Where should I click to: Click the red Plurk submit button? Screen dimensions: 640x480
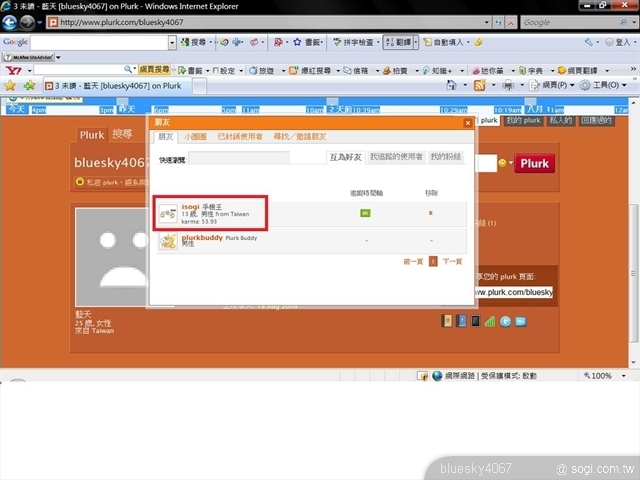[x=534, y=163]
